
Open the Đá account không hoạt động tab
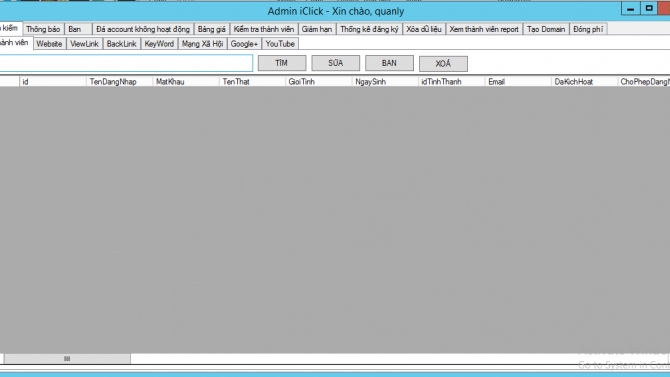click(143, 29)
